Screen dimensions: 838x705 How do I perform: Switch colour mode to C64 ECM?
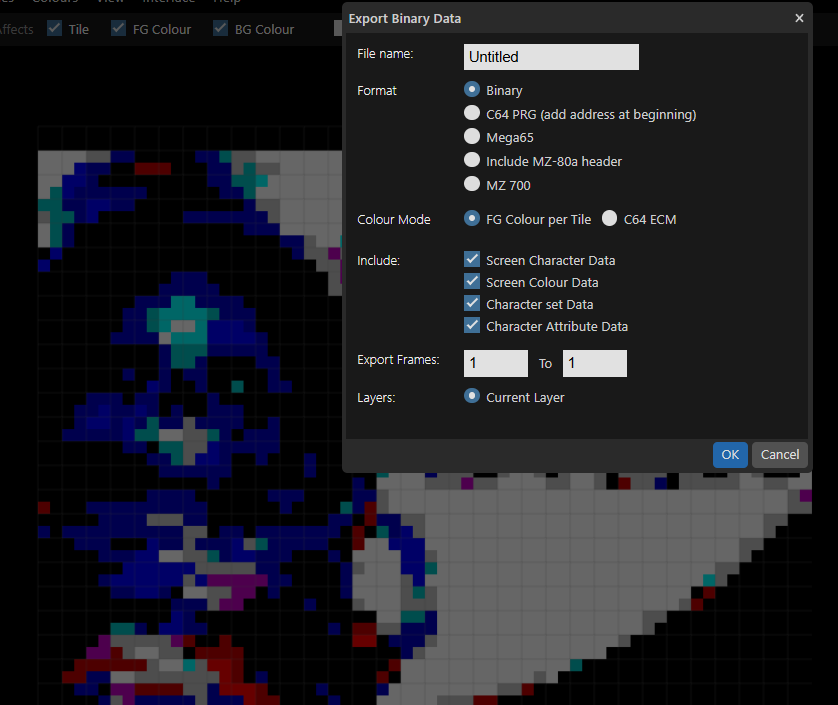(x=609, y=218)
